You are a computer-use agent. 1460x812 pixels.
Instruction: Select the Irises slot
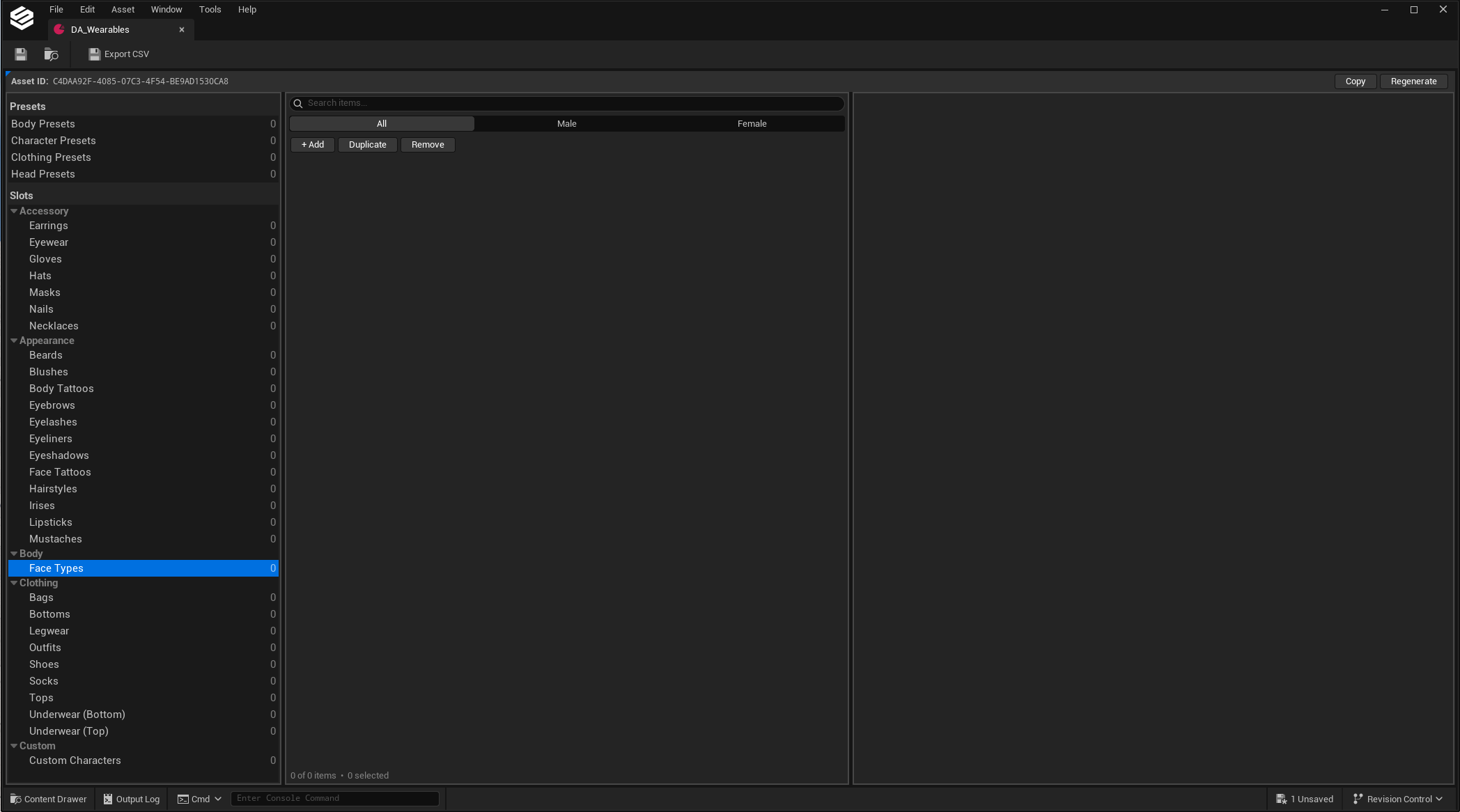(x=143, y=506)
